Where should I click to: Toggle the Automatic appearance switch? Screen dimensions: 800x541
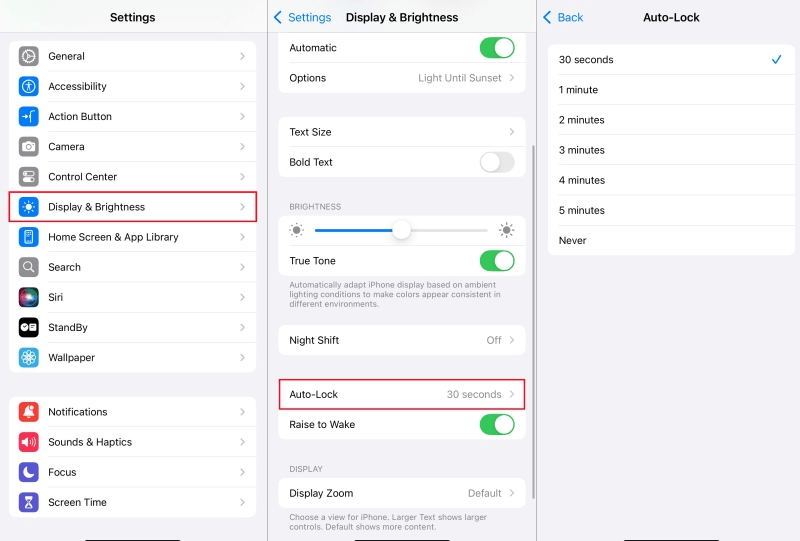[x=497, y=48]
